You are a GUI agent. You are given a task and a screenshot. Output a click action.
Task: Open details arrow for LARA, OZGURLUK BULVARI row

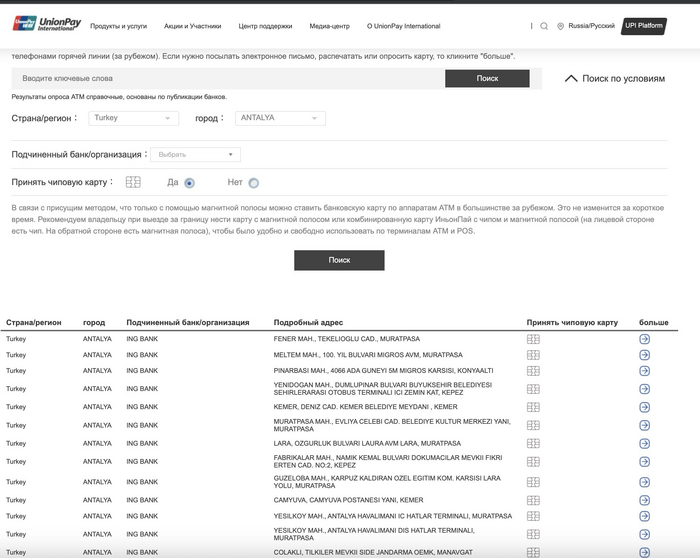coord(644,444)
